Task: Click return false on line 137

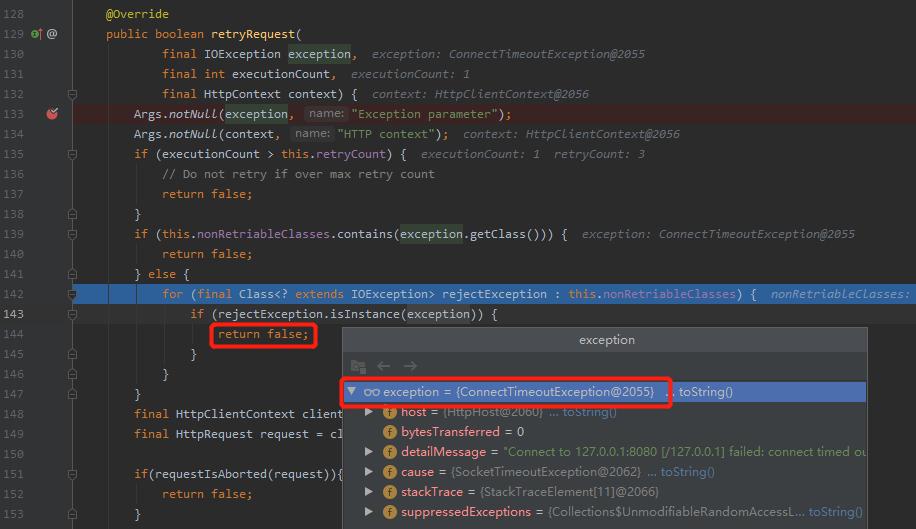Action: point(207,194)
